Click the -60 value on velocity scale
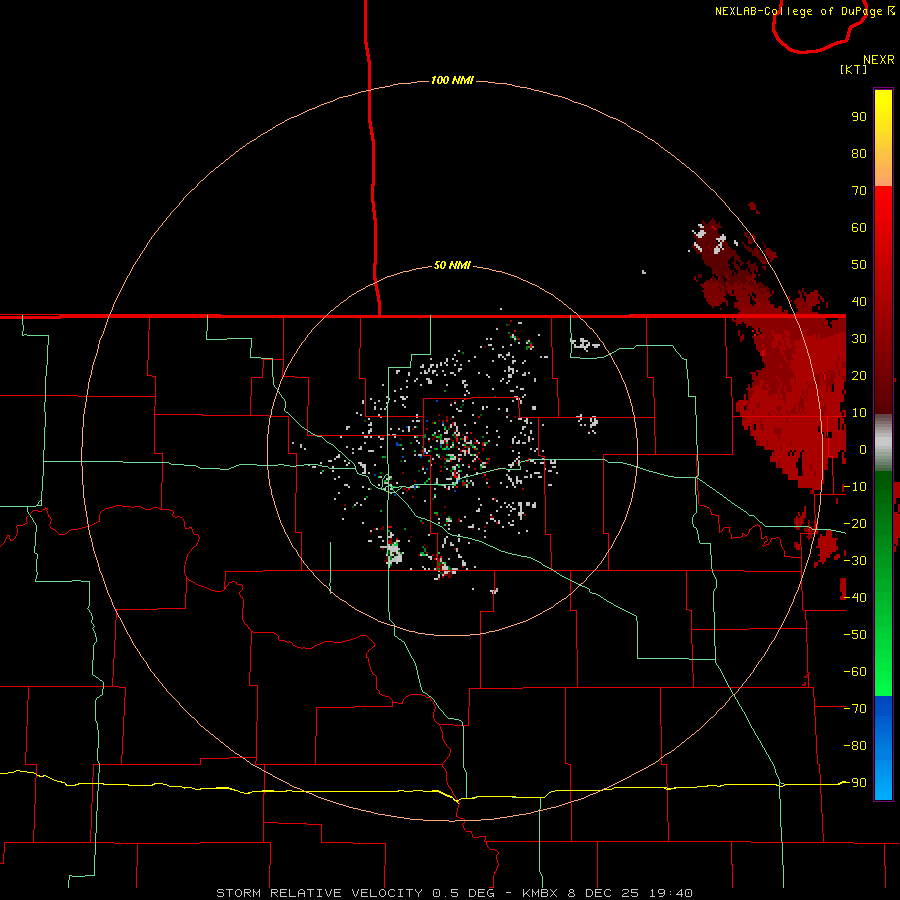Image resolution: width=900 pixels, height=900 pixels. pyautogui.click(x=855, y=672)
